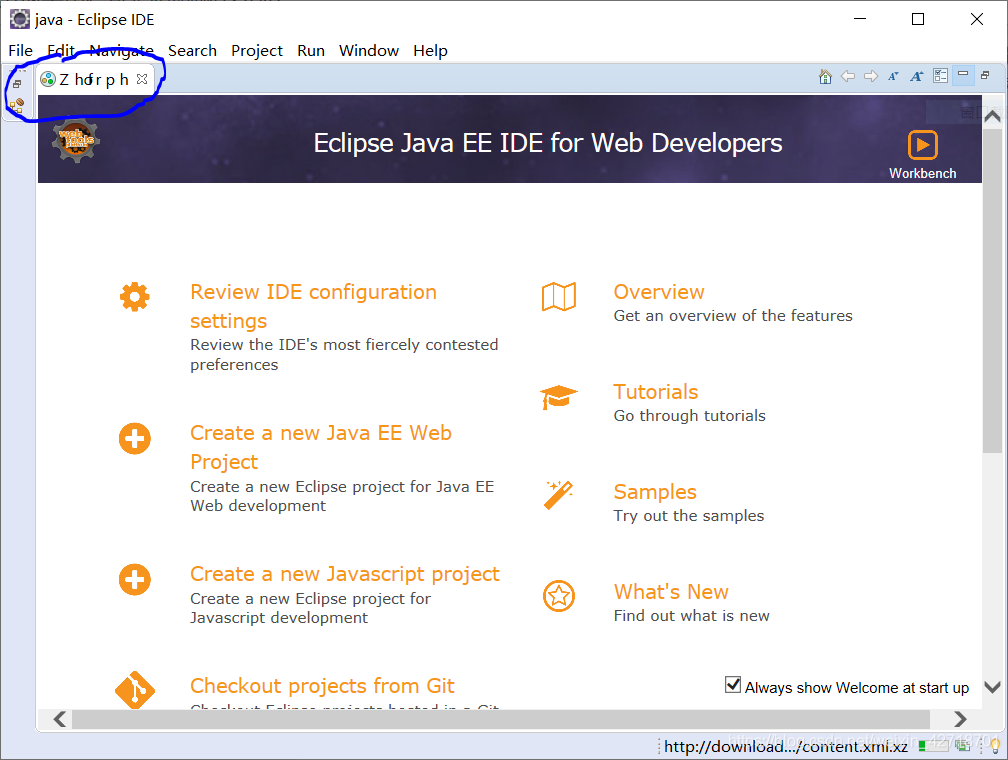The image size is (1008, 760).
Task: Click the Samples magic wand icon
Action: pyautogui.click(x=558, y=495)
